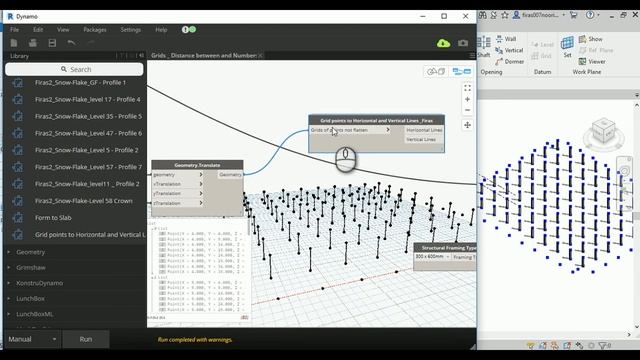The width and height of the screenshot is (640, 360).
Task: Click geometry input port on Geometry.Translate
Action: click(178, 175)
